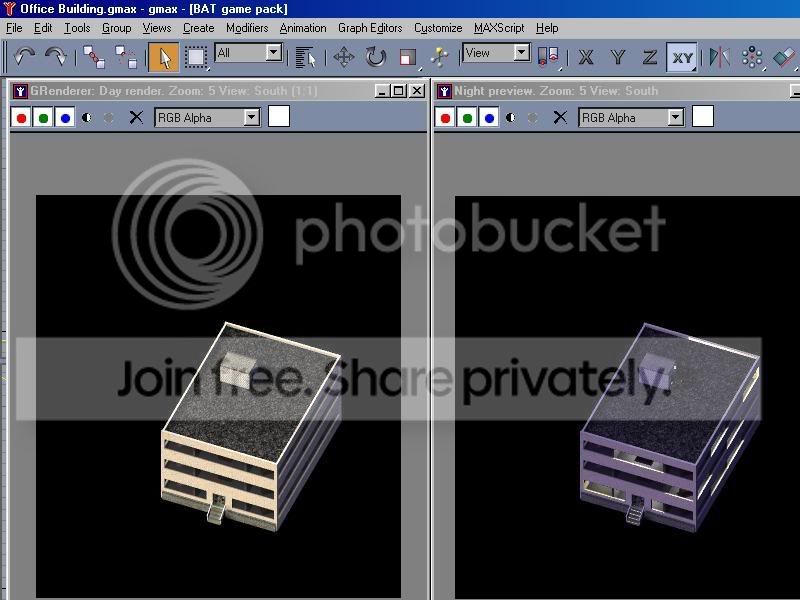The image size is (800, 600).
Task: Clear the Night preview image with X
Action: 560,117
